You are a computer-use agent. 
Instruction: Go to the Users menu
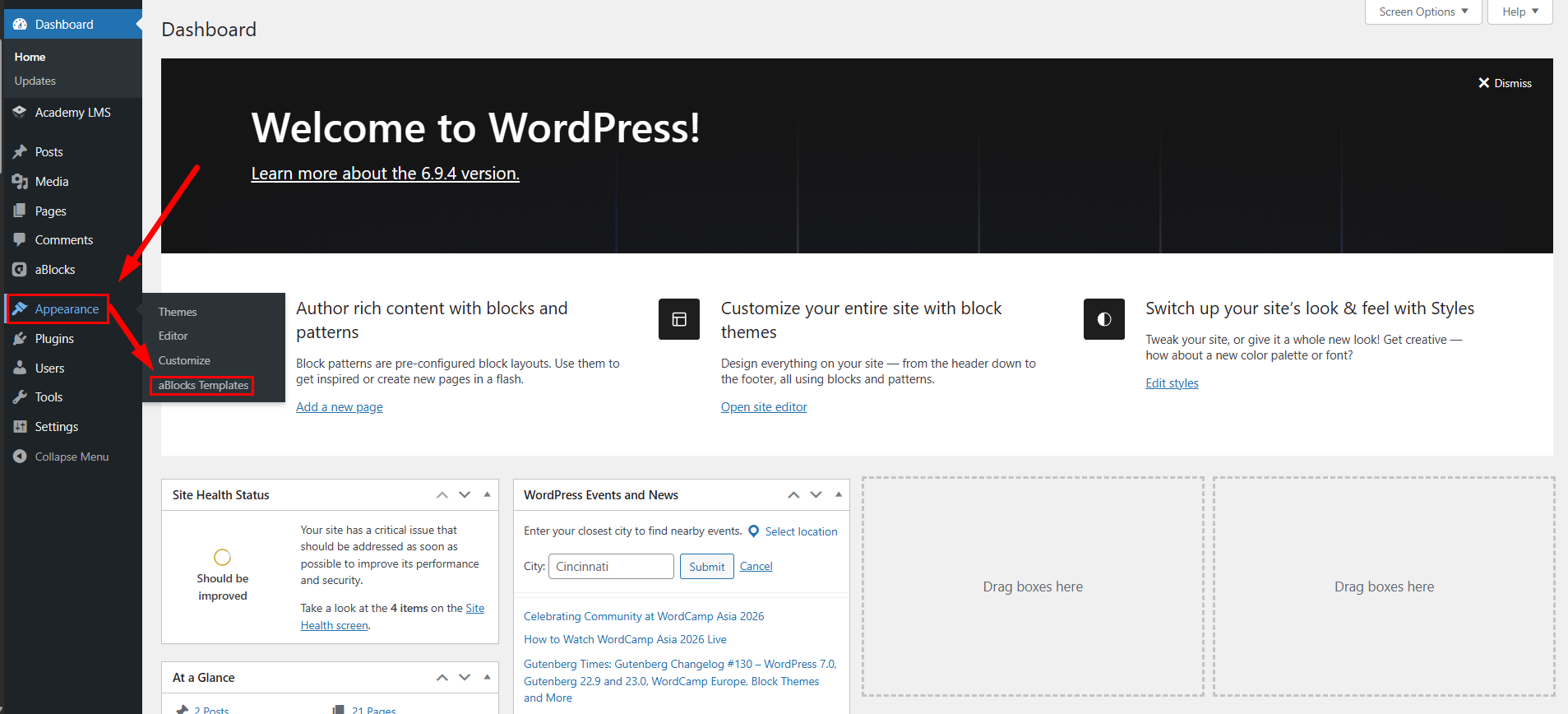72,369
